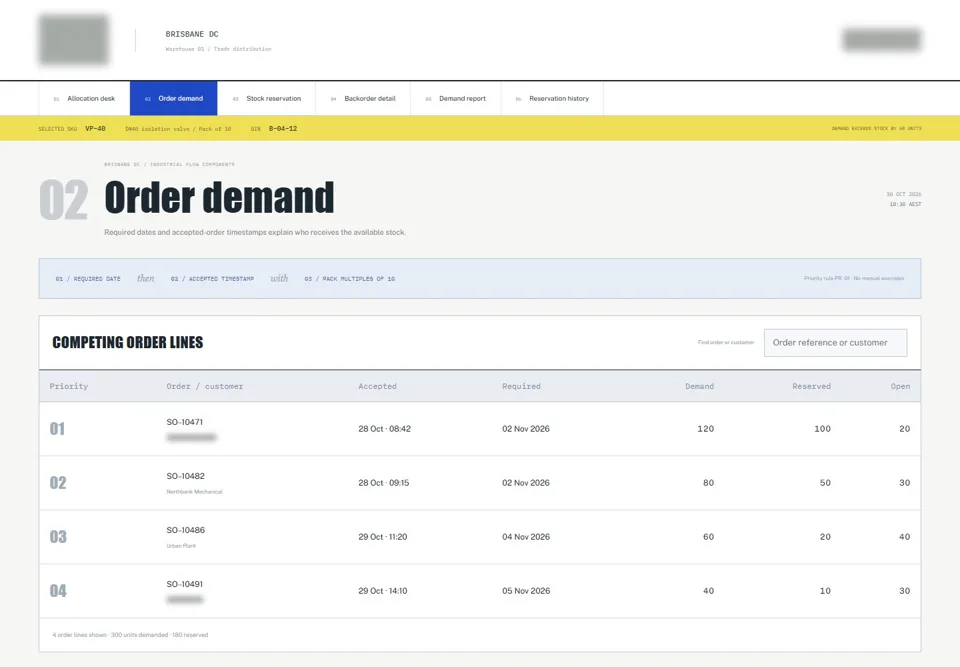Screen dimensions: 960x667
Task: Select the Order demand tab
Action: pos(173,99)
